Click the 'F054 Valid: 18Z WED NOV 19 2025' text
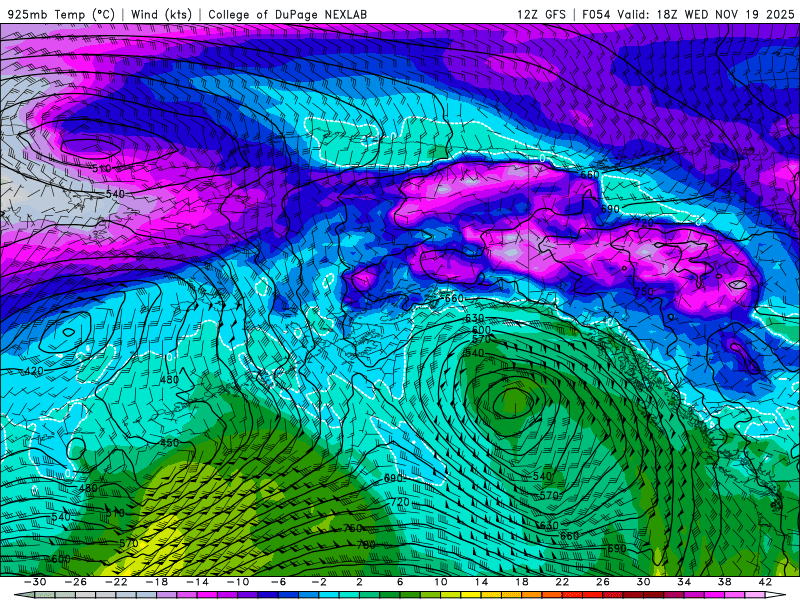Screen dimensions: 800x600 688,14
